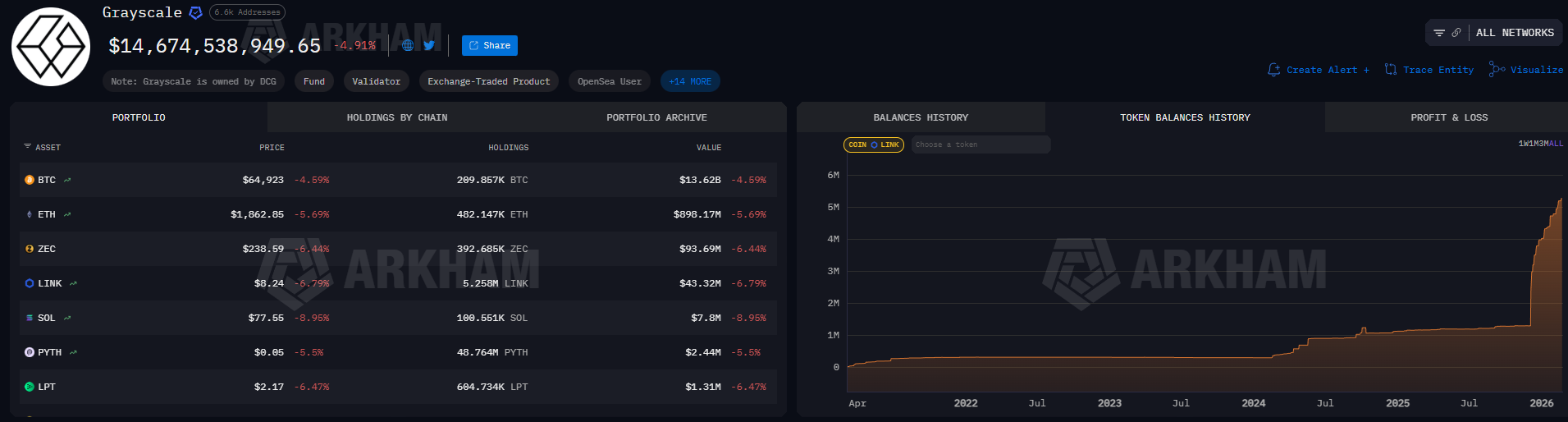Click the Create Alert + link

pyautogui.click(x=1319, y=70)
